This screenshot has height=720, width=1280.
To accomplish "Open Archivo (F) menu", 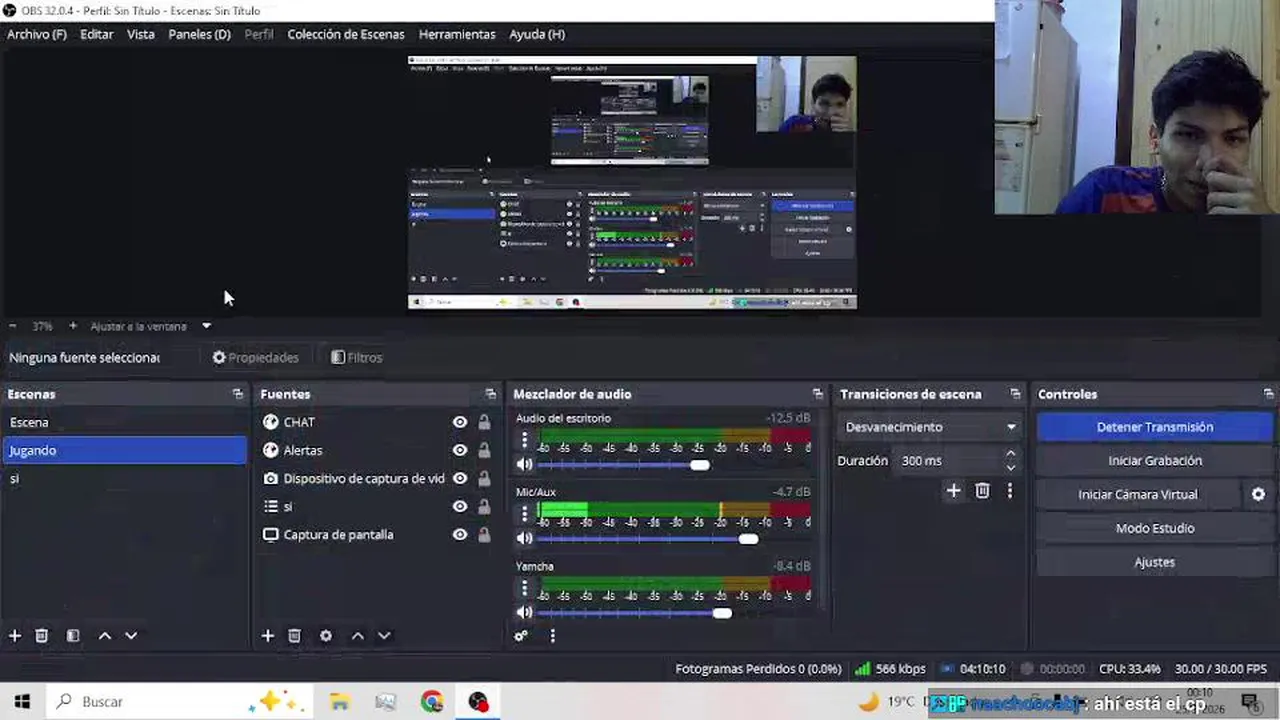I will coord(37,34).
